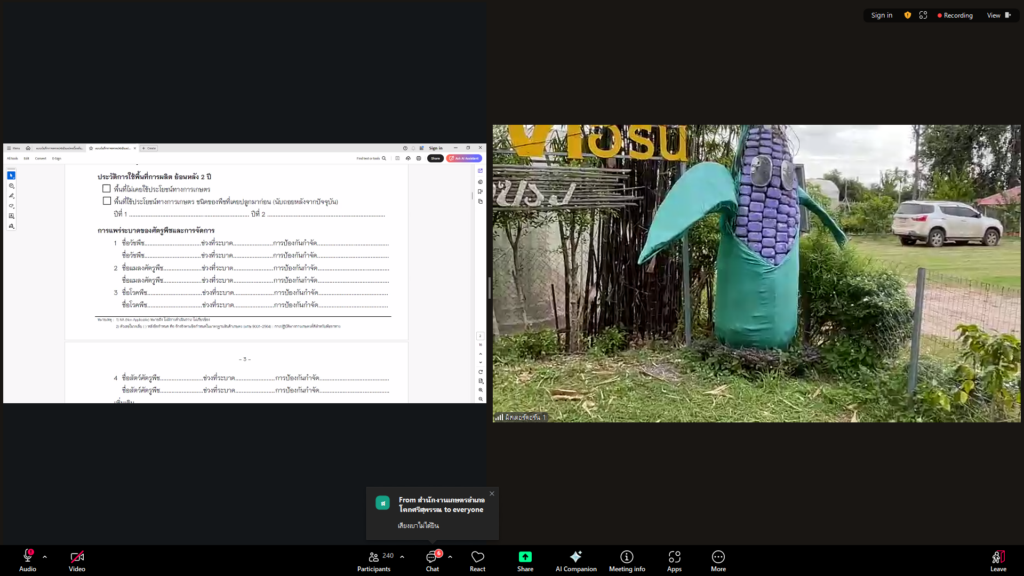Open the React emoji menu

[477, 559]
